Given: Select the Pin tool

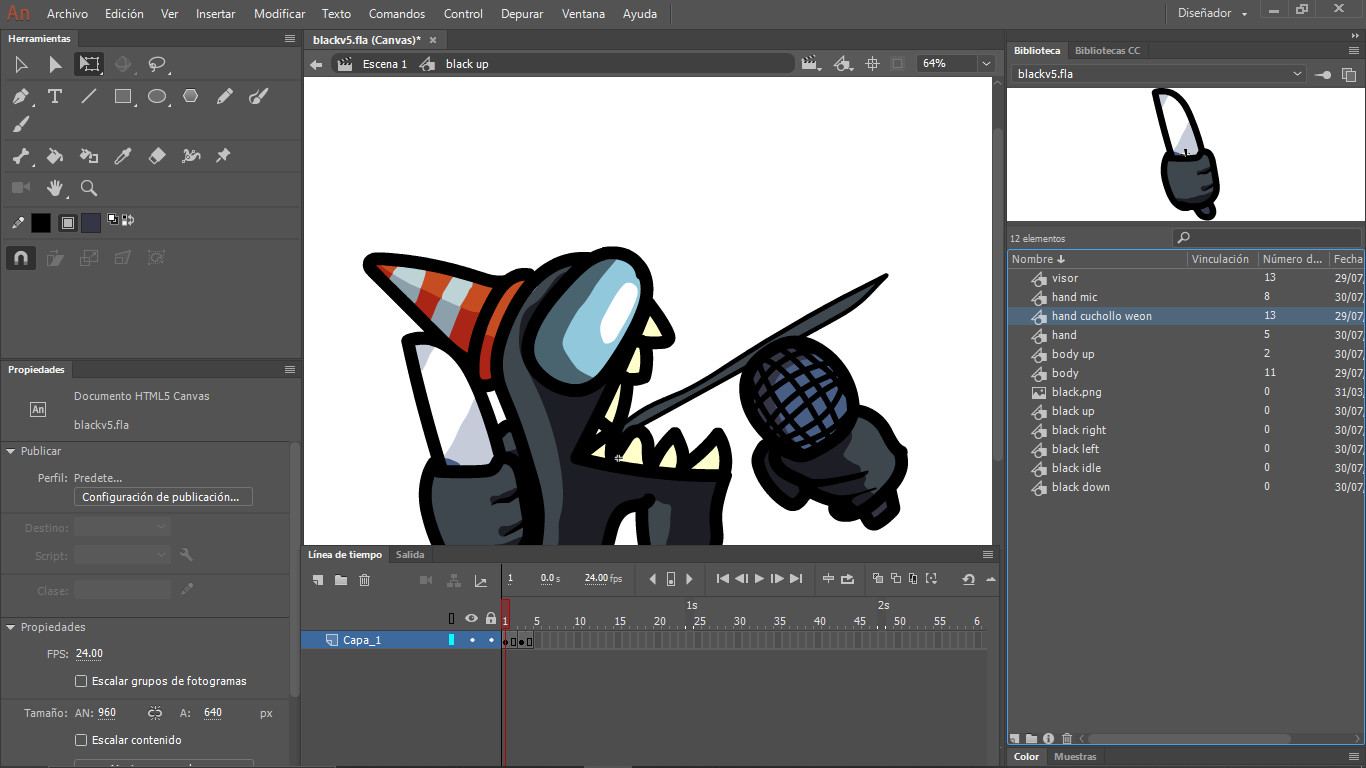Looking at the screenshot, I should 223,156.
